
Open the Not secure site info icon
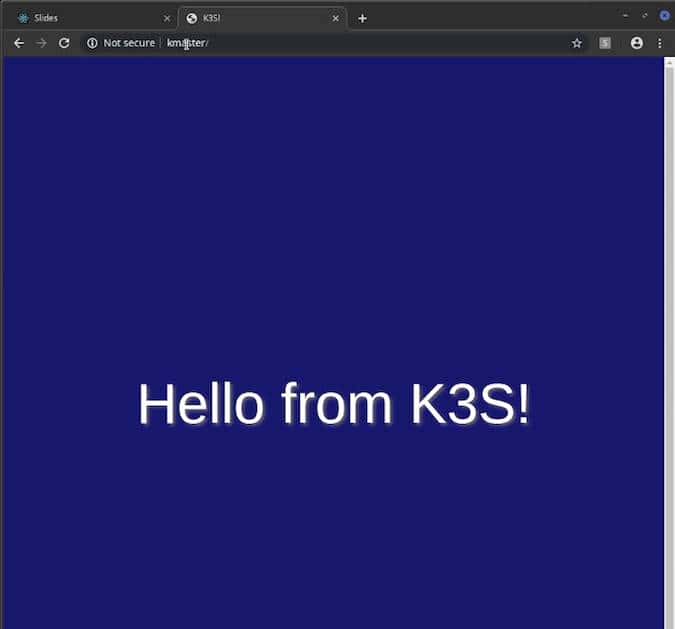click(x=92, y=43)
